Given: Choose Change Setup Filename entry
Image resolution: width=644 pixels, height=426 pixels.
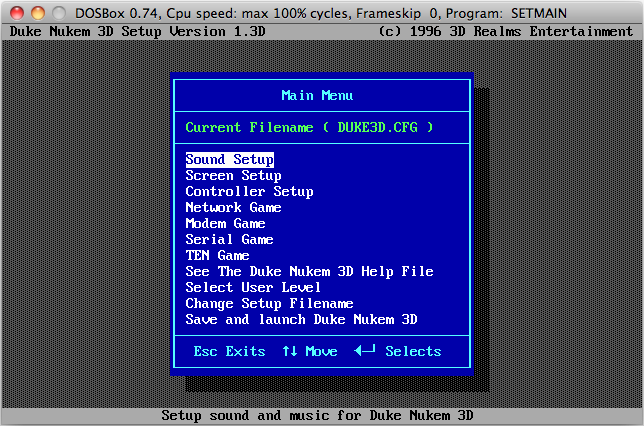Looking at the screenshot, I should coord(269,304).
